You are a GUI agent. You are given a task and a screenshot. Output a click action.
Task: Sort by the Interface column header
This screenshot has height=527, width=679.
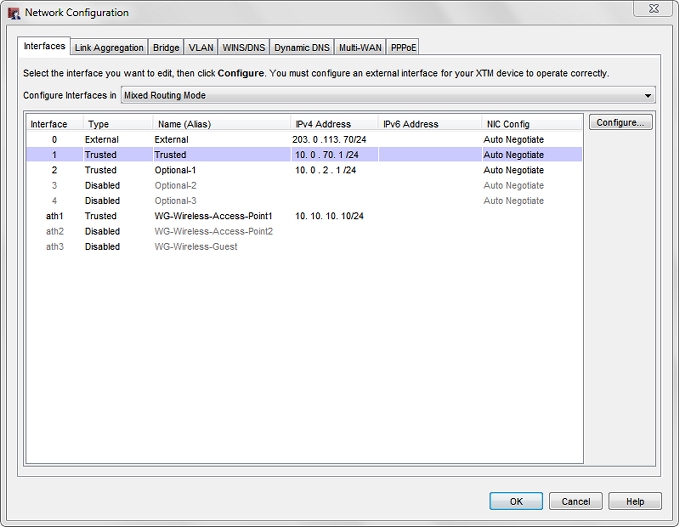(x=55, y=124)
